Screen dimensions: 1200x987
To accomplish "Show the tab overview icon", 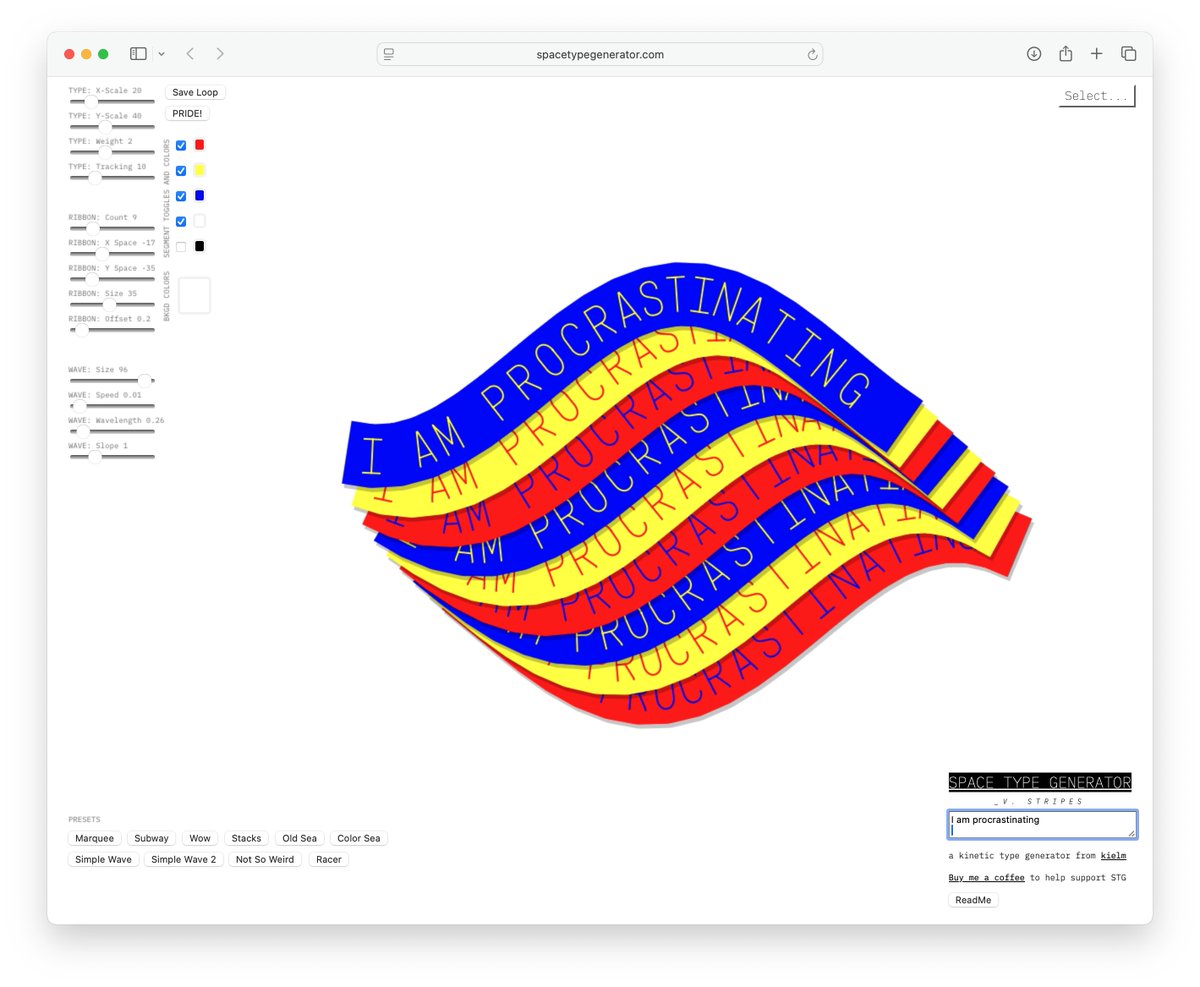I will 1128,54.
